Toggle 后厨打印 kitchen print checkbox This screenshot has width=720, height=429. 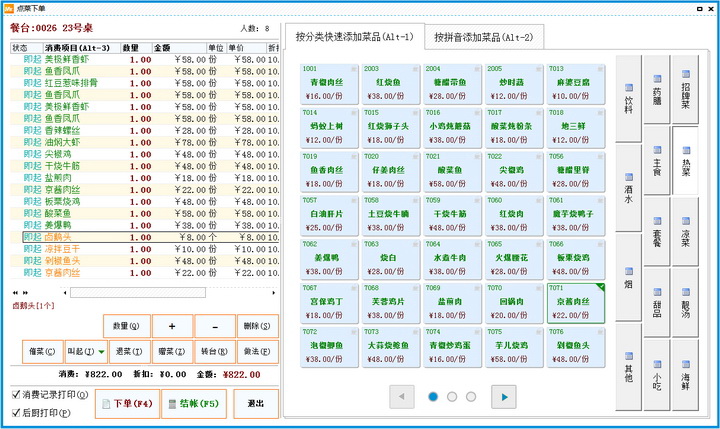[x=15, y=411]
